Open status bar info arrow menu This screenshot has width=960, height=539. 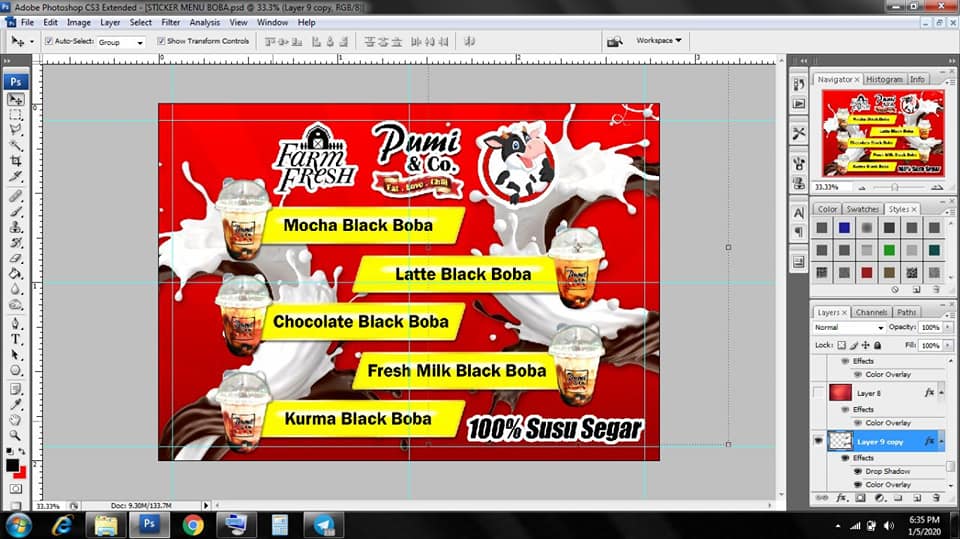206,505
